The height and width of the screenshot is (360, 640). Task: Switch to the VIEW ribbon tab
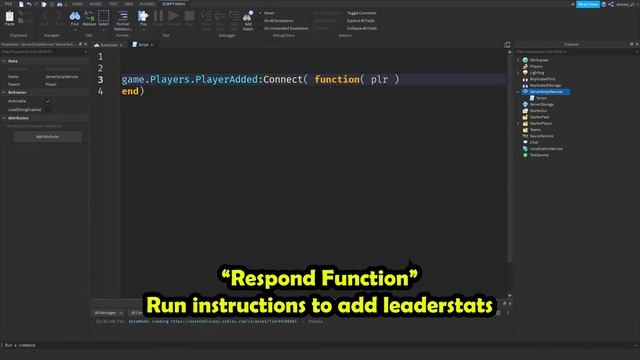coord(129,4)
